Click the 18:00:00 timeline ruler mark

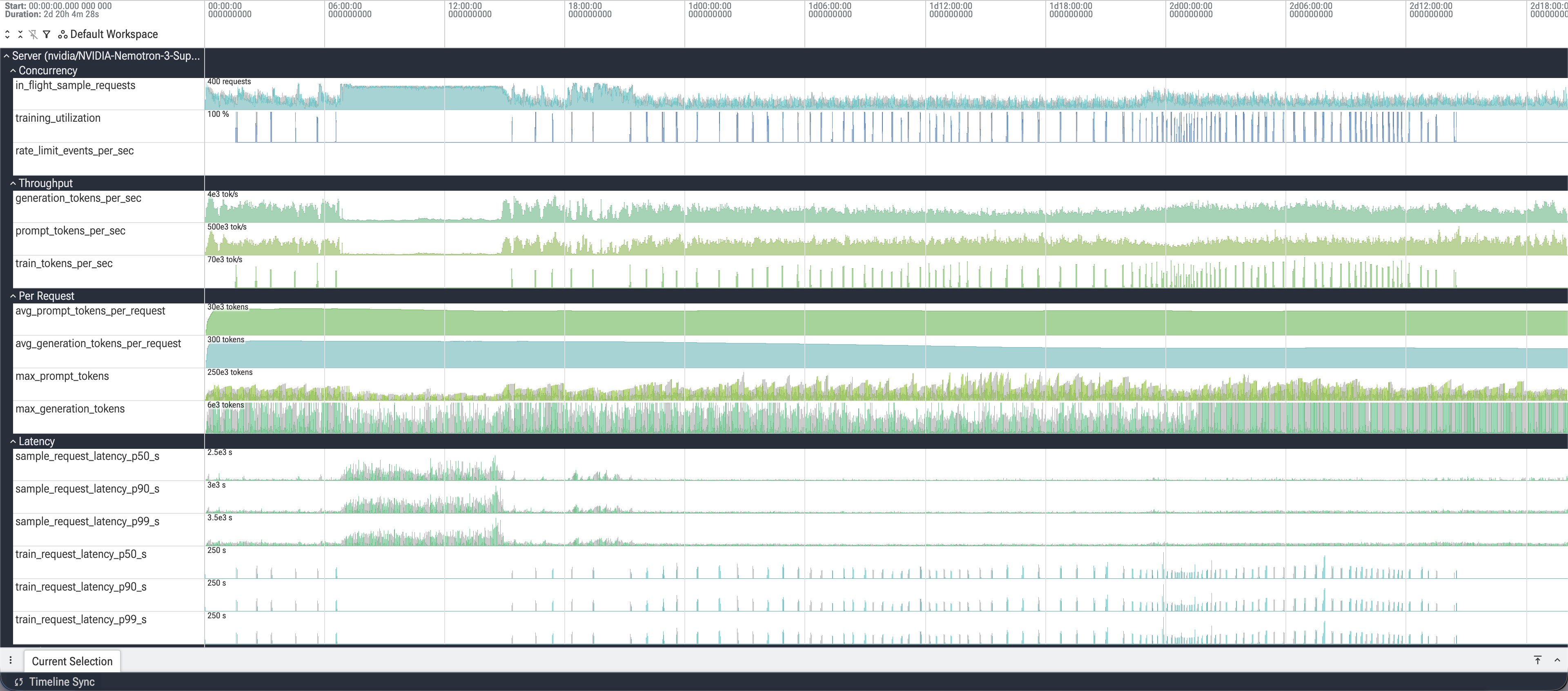pos(590,10)
